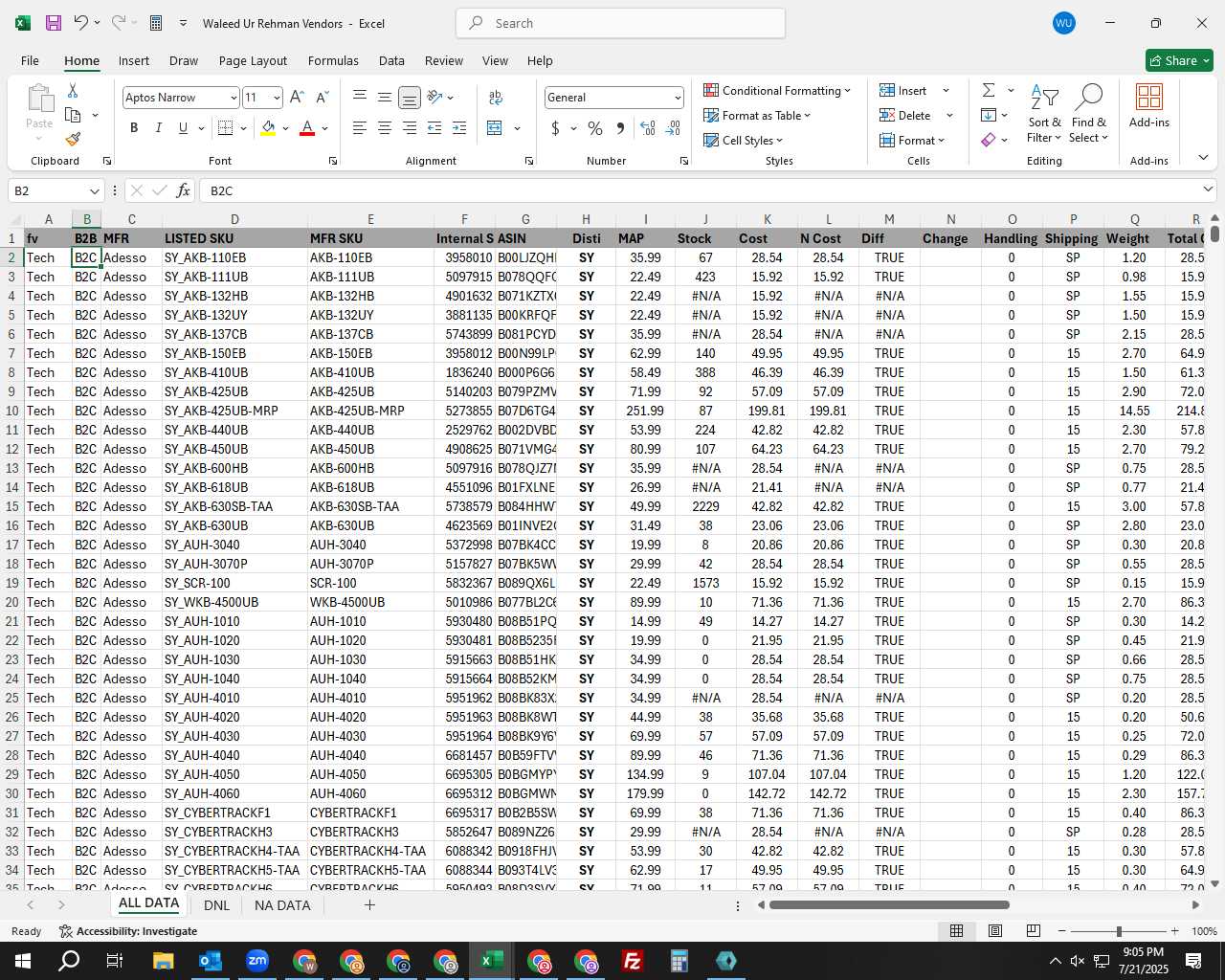Copy the selected cell
Image resolution: width=1225 pixels, height=980 pixels.
pyautogui.click(x=73, y=115)
